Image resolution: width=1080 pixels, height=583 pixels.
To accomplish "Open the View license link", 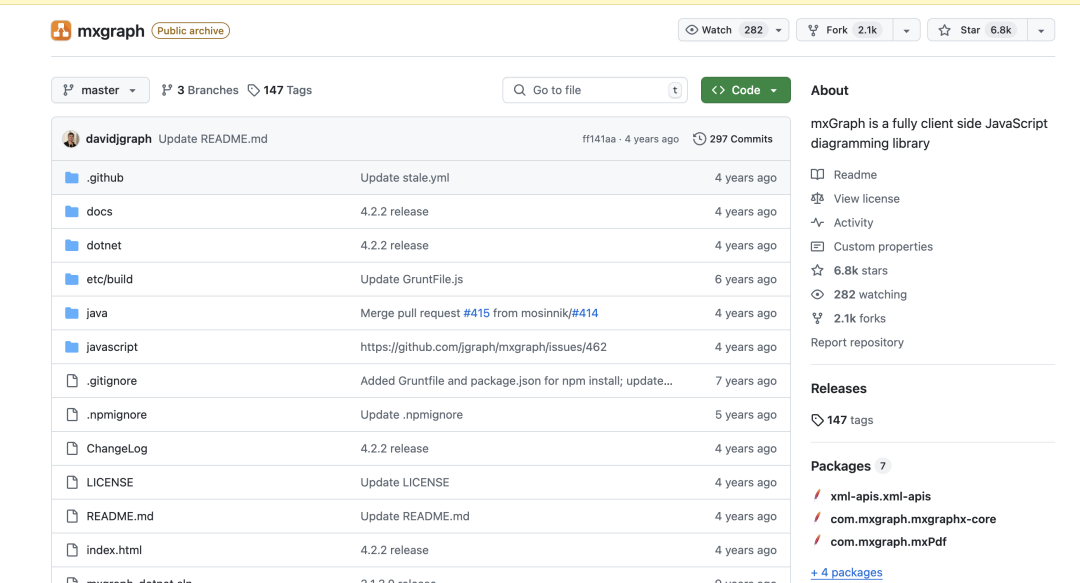I will point(855,198).
